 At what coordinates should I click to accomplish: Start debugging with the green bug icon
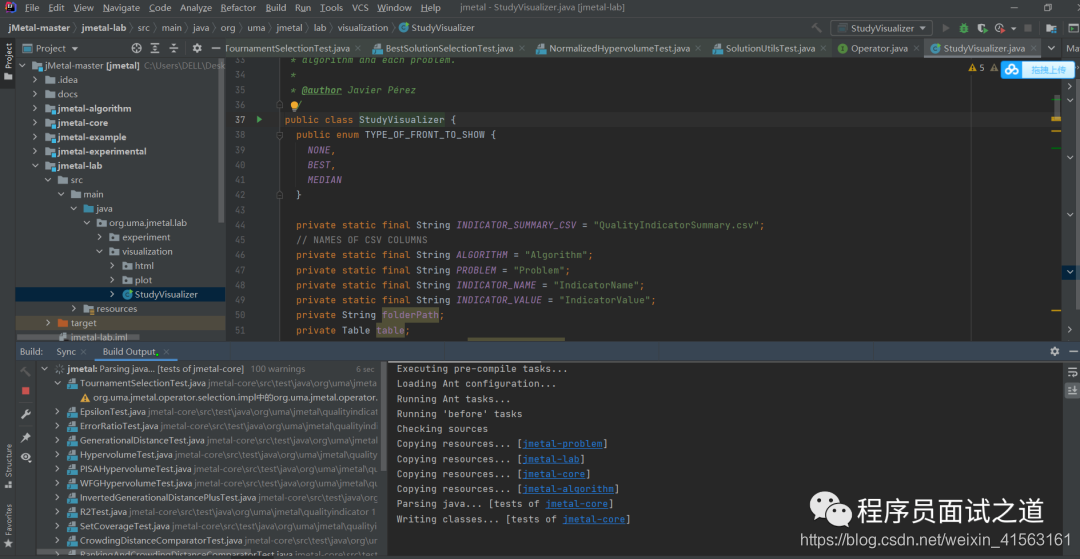(964, 28)
